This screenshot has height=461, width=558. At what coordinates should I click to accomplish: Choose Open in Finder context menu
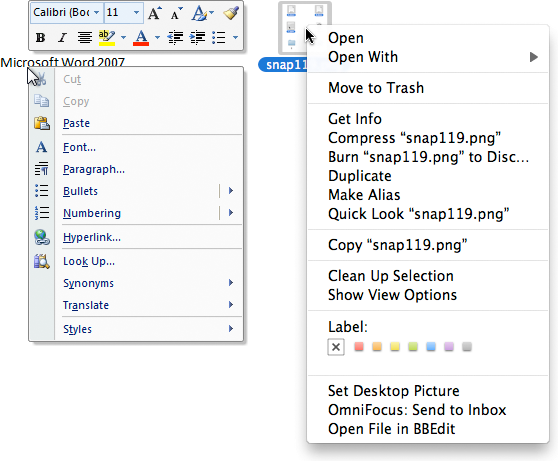pyautogui.click(x=346, y=38)
